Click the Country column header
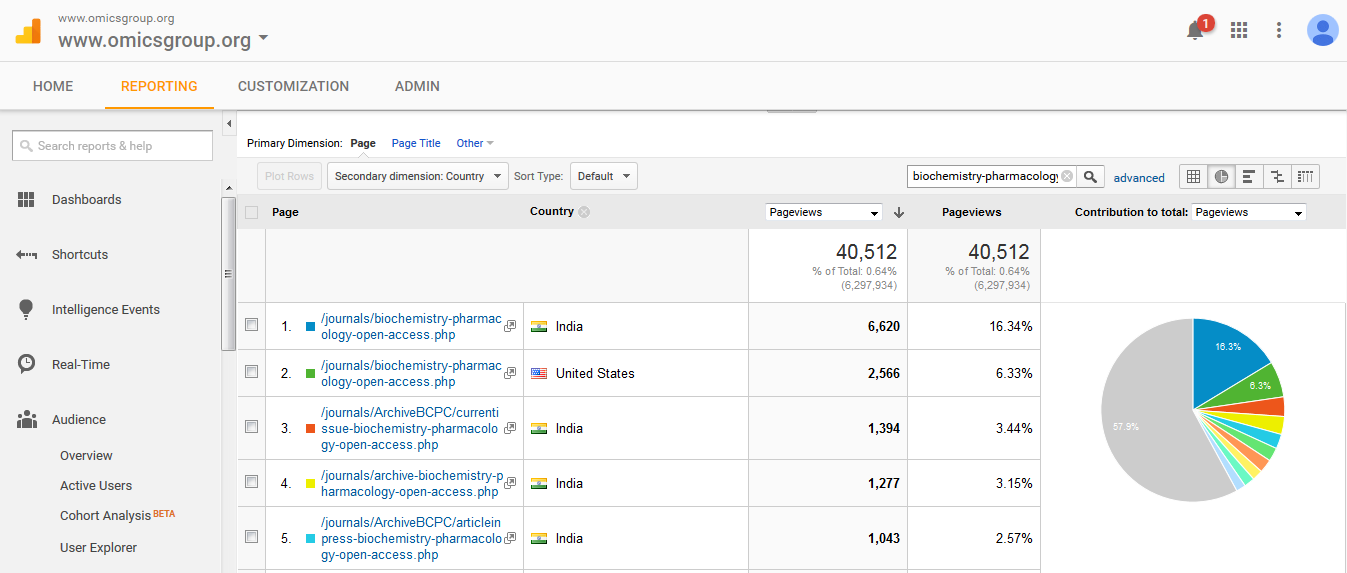The image size is (1347, 573). click(x=552, y=212)
